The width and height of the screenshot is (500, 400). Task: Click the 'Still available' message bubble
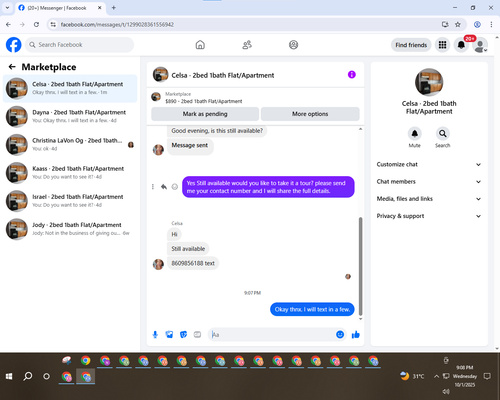[x=188, y=249]
